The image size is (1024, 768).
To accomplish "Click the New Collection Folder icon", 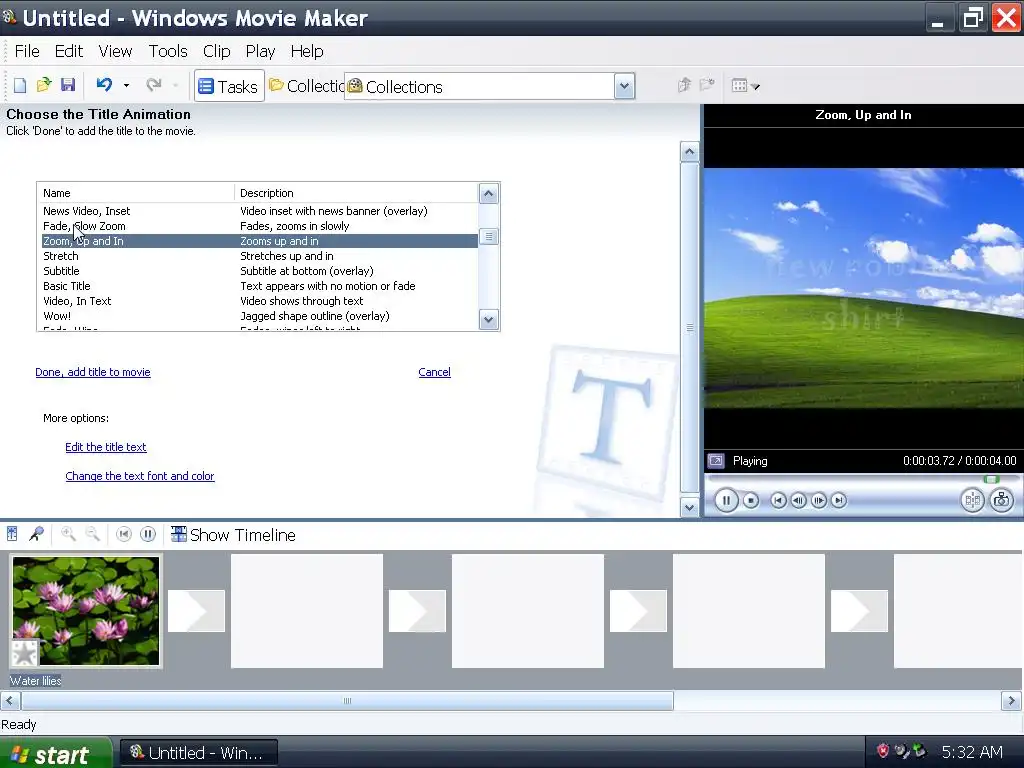I will coord(707,85).
